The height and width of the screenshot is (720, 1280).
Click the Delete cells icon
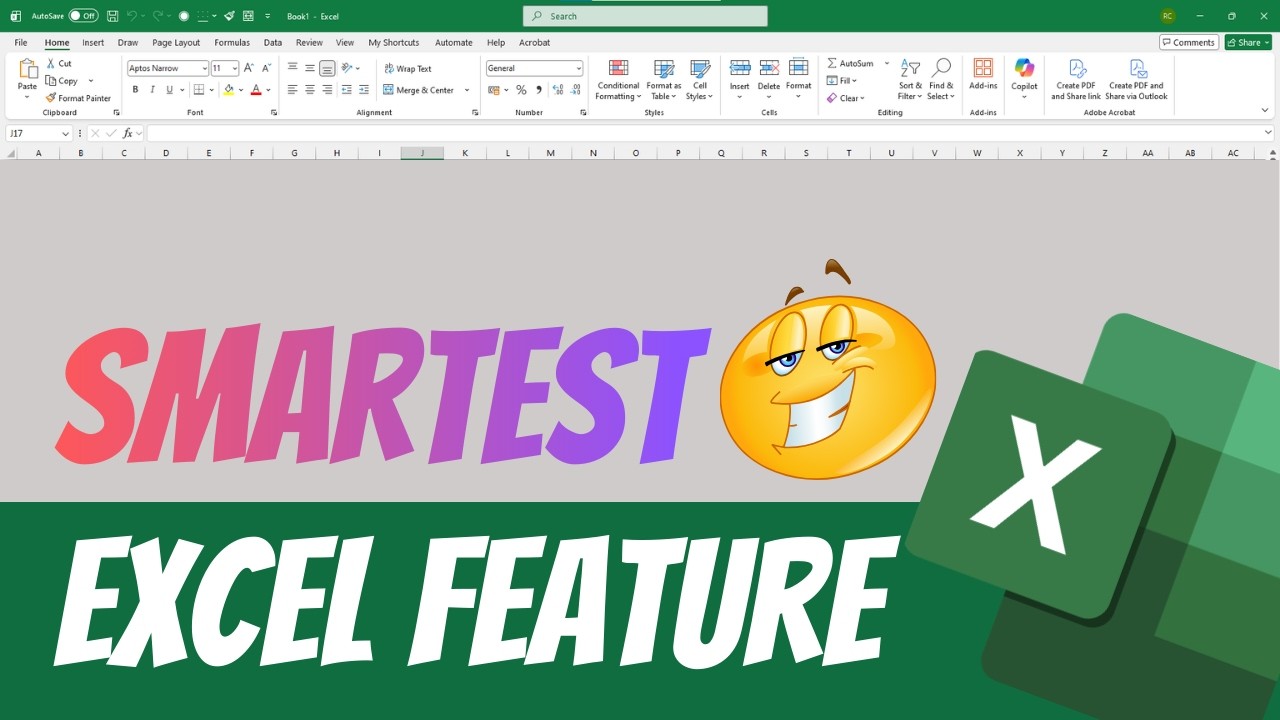point(769,68)
